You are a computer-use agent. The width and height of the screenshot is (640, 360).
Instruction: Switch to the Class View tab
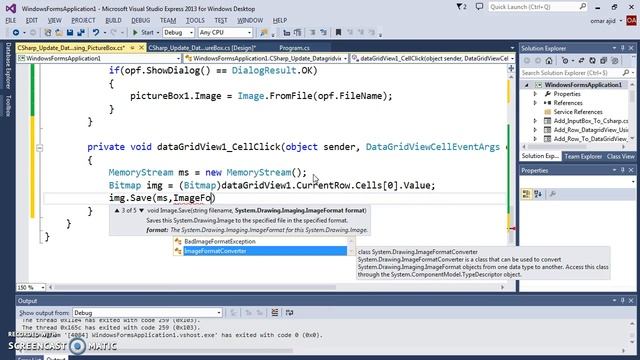coord(620,156)
